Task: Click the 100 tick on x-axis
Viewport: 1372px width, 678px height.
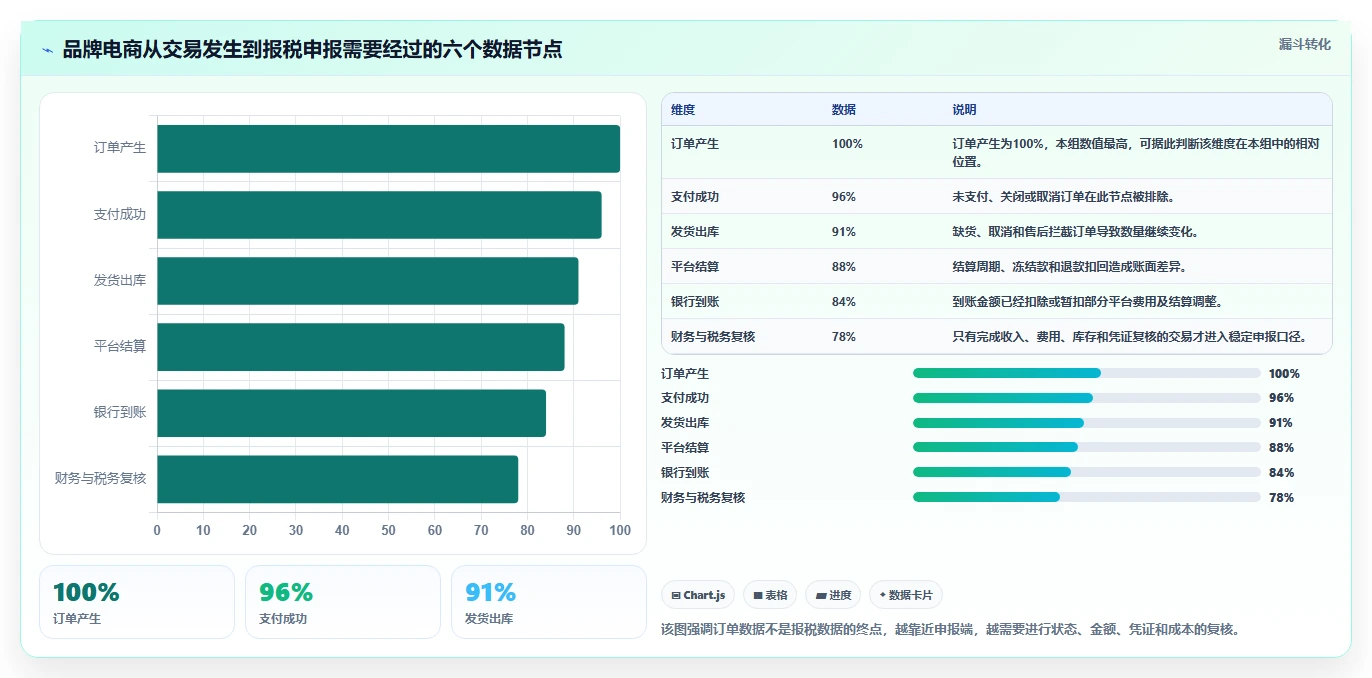Action: click(x=620, y=530)
